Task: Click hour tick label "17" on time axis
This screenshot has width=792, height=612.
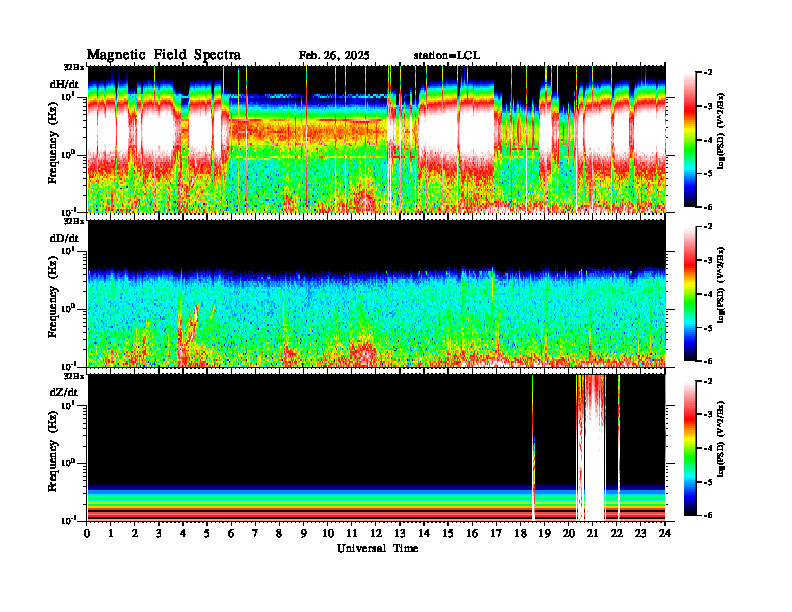Action: 497,533
